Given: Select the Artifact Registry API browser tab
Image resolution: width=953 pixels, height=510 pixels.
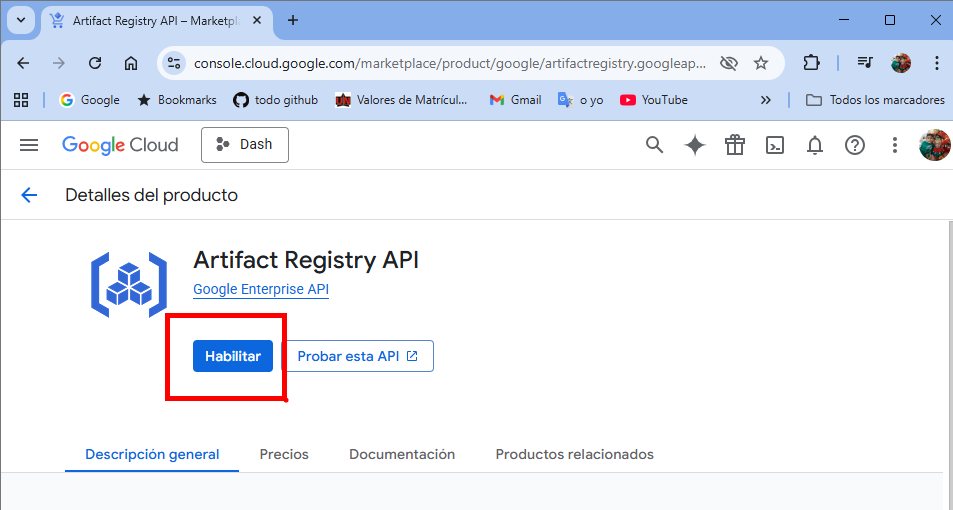Looking at the screenshot, I should coord(157,21).
